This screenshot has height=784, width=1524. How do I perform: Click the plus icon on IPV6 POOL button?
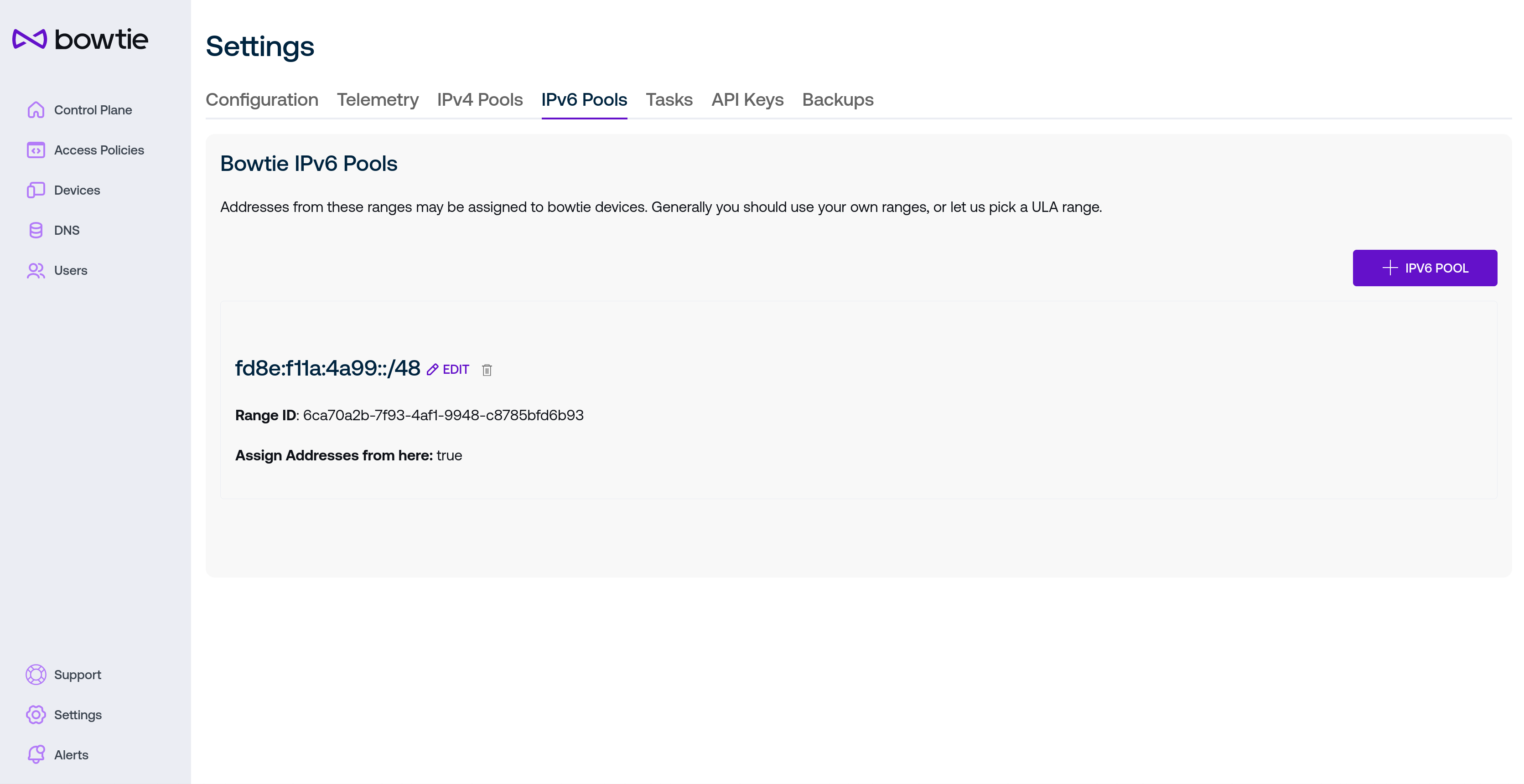tap(1389, 268)
